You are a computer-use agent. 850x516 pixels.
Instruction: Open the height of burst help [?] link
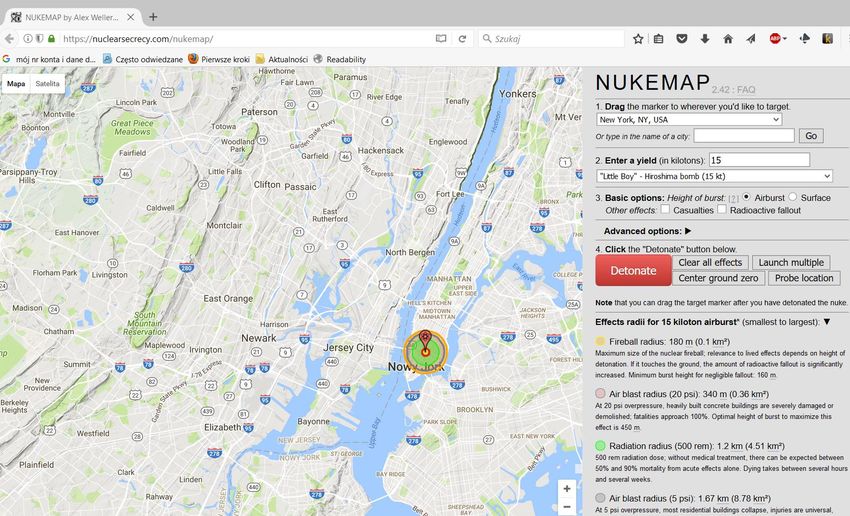point(733,198)
